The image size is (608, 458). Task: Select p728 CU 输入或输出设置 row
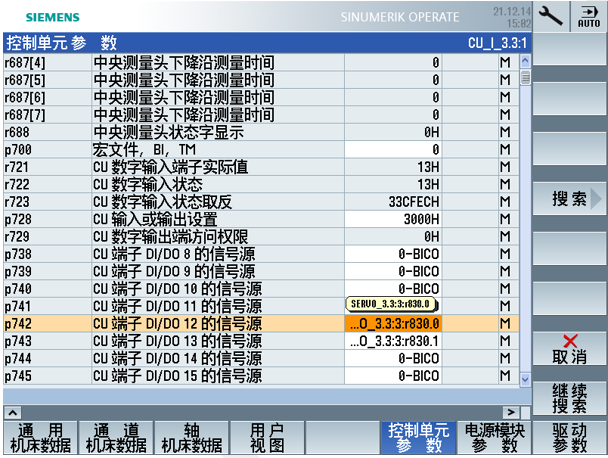261,219
